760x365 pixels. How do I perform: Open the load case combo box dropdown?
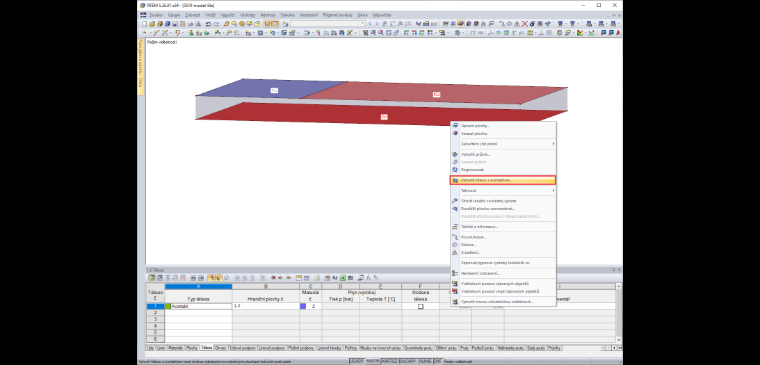[363, 23]
